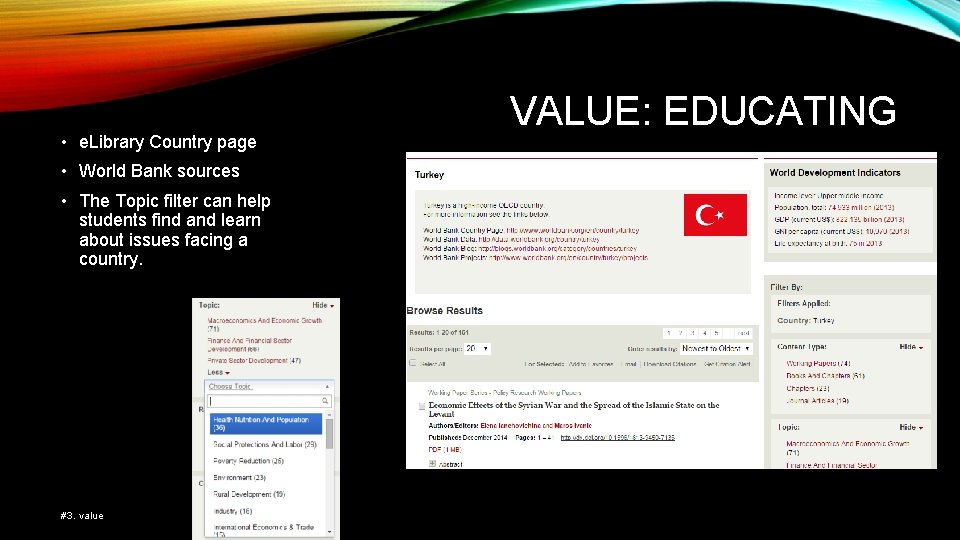Click the article DOI link
The width and height of the screenshot is (960, 540).
(x=618, y=438)
